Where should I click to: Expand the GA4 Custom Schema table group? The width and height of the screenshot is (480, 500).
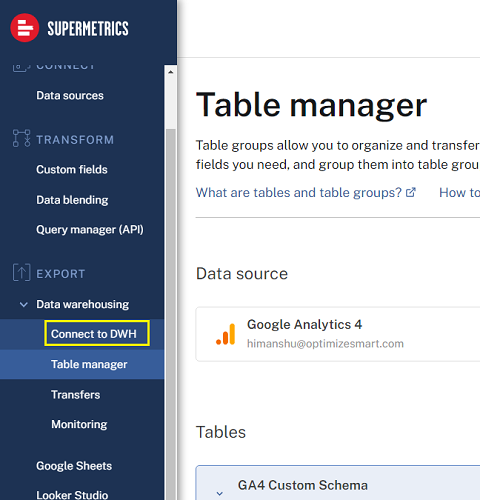click(219, 493)
